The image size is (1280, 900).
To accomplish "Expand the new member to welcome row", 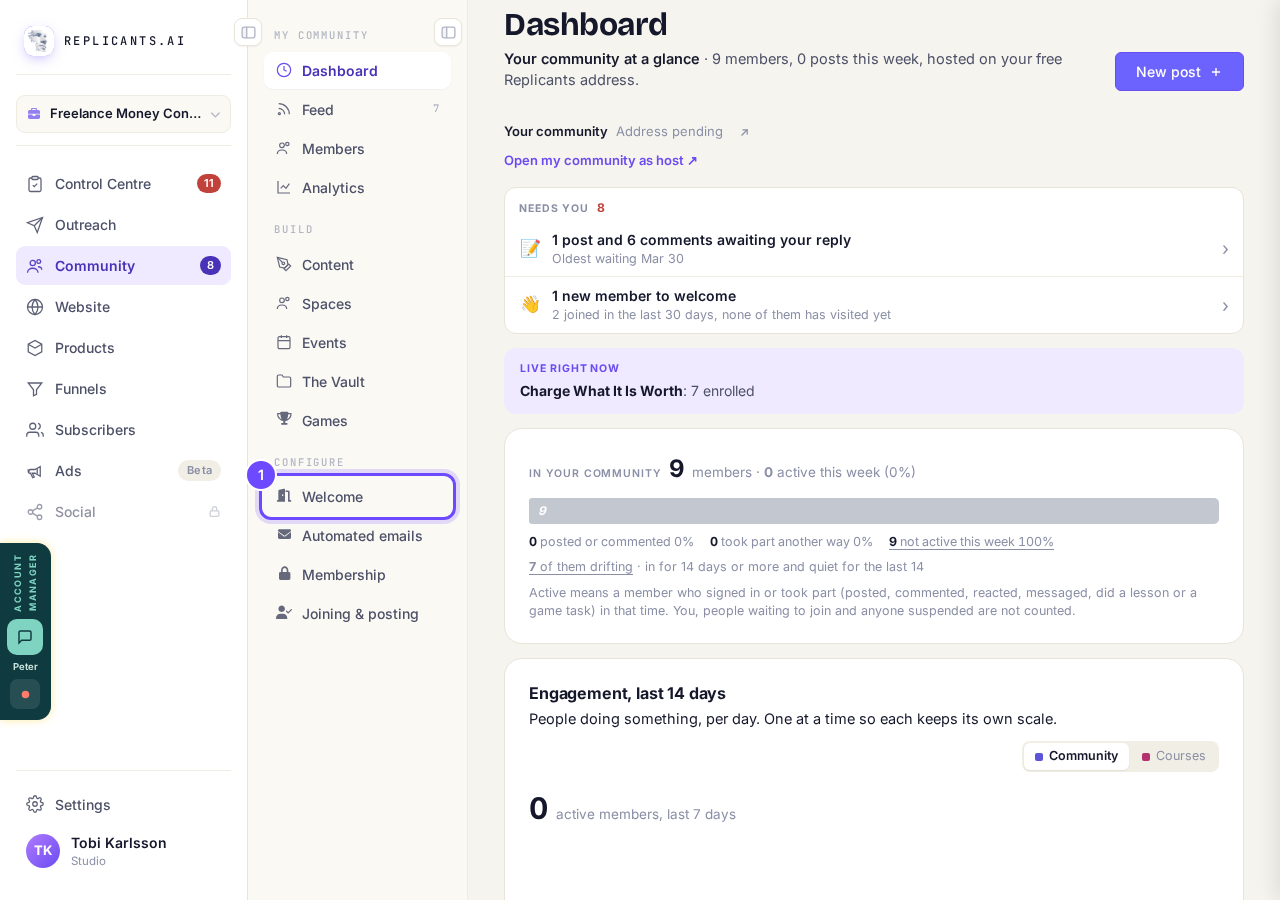I will point(874,305).
